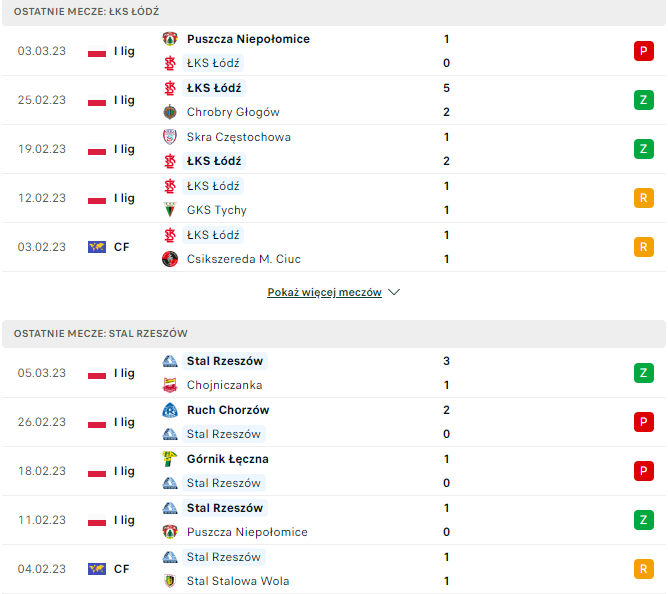
Task: Click the Ruch Chorzów team crest
Action: [169, 410]
